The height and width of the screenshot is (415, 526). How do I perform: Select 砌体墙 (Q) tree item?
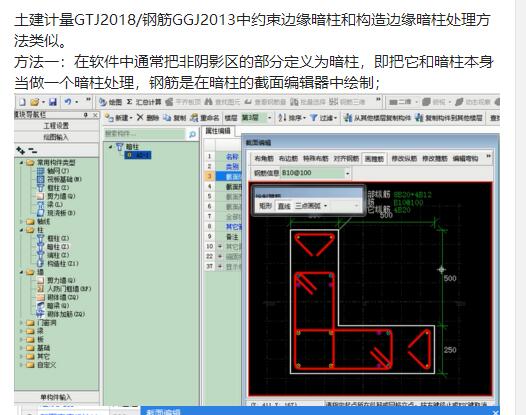[x=58, y=297]
